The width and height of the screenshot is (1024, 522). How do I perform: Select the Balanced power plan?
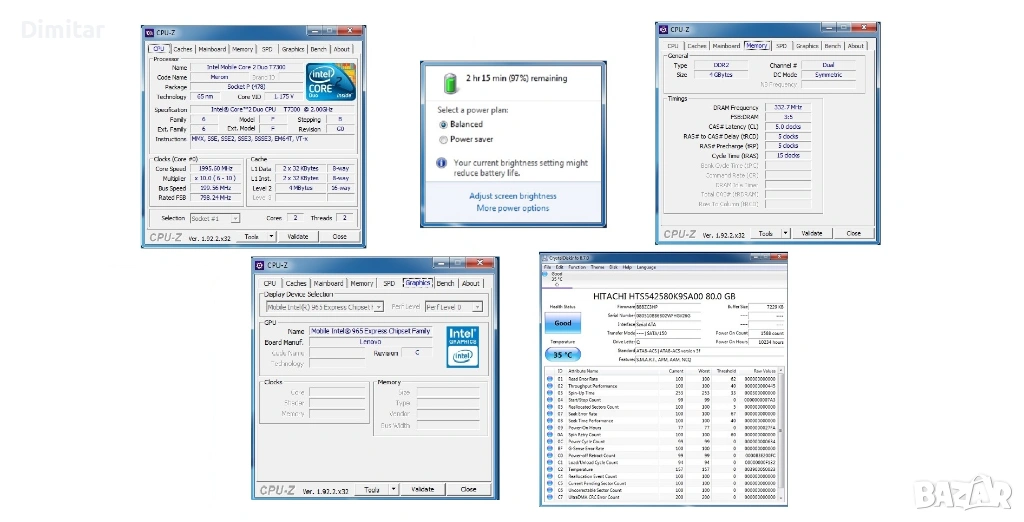click(444, 125)
